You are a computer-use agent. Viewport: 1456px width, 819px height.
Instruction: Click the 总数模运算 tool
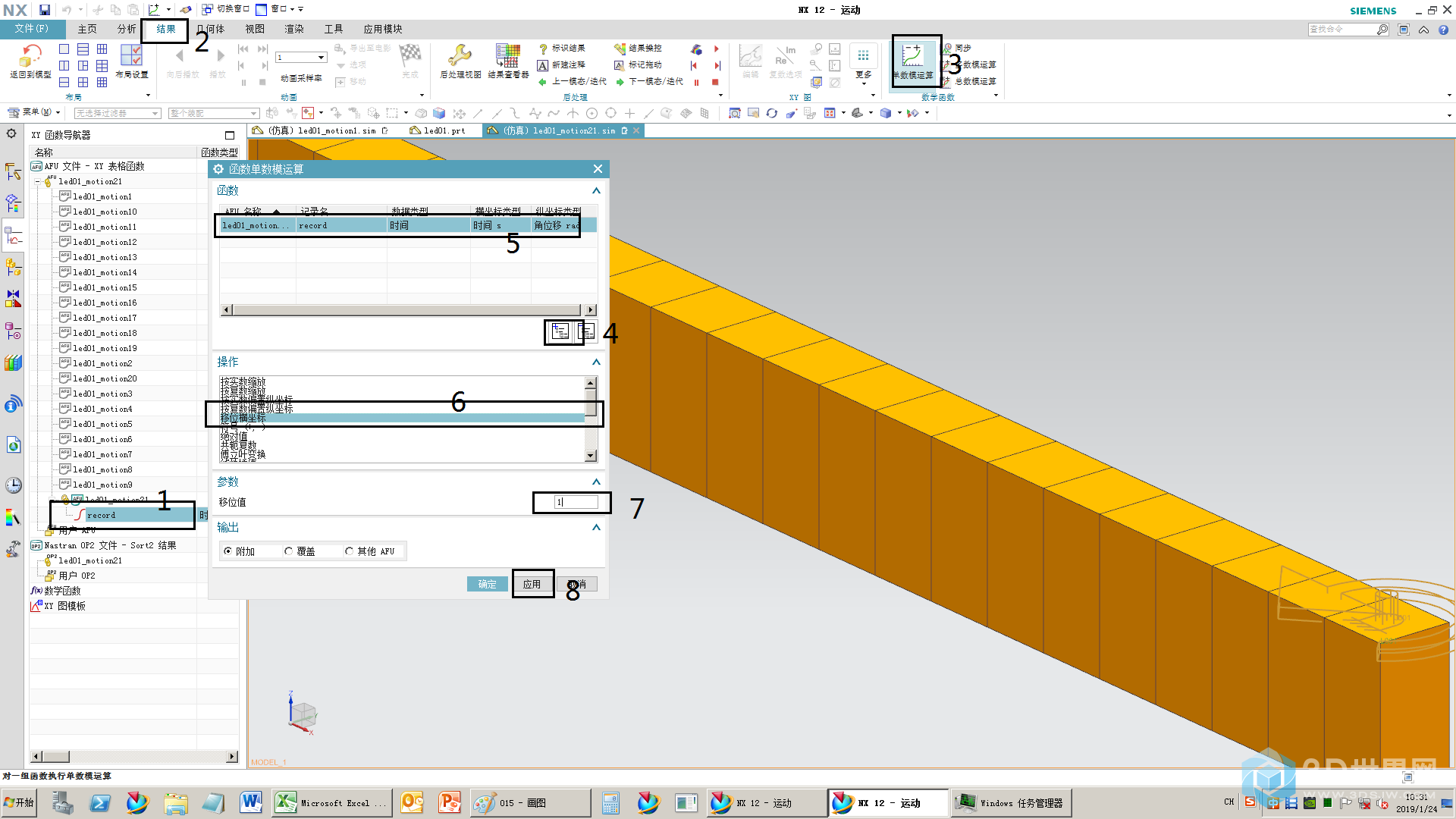tap(971, 82)
